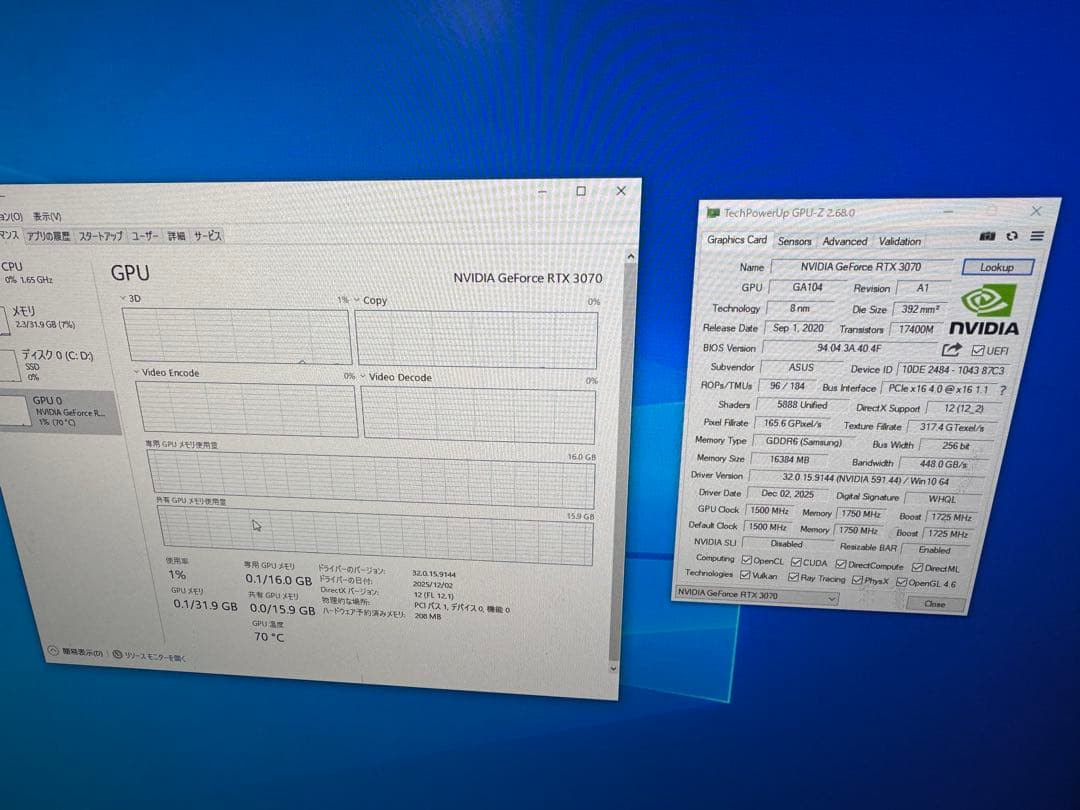Open the GPU-Z hamburger menu

[x=1037, y=237]
